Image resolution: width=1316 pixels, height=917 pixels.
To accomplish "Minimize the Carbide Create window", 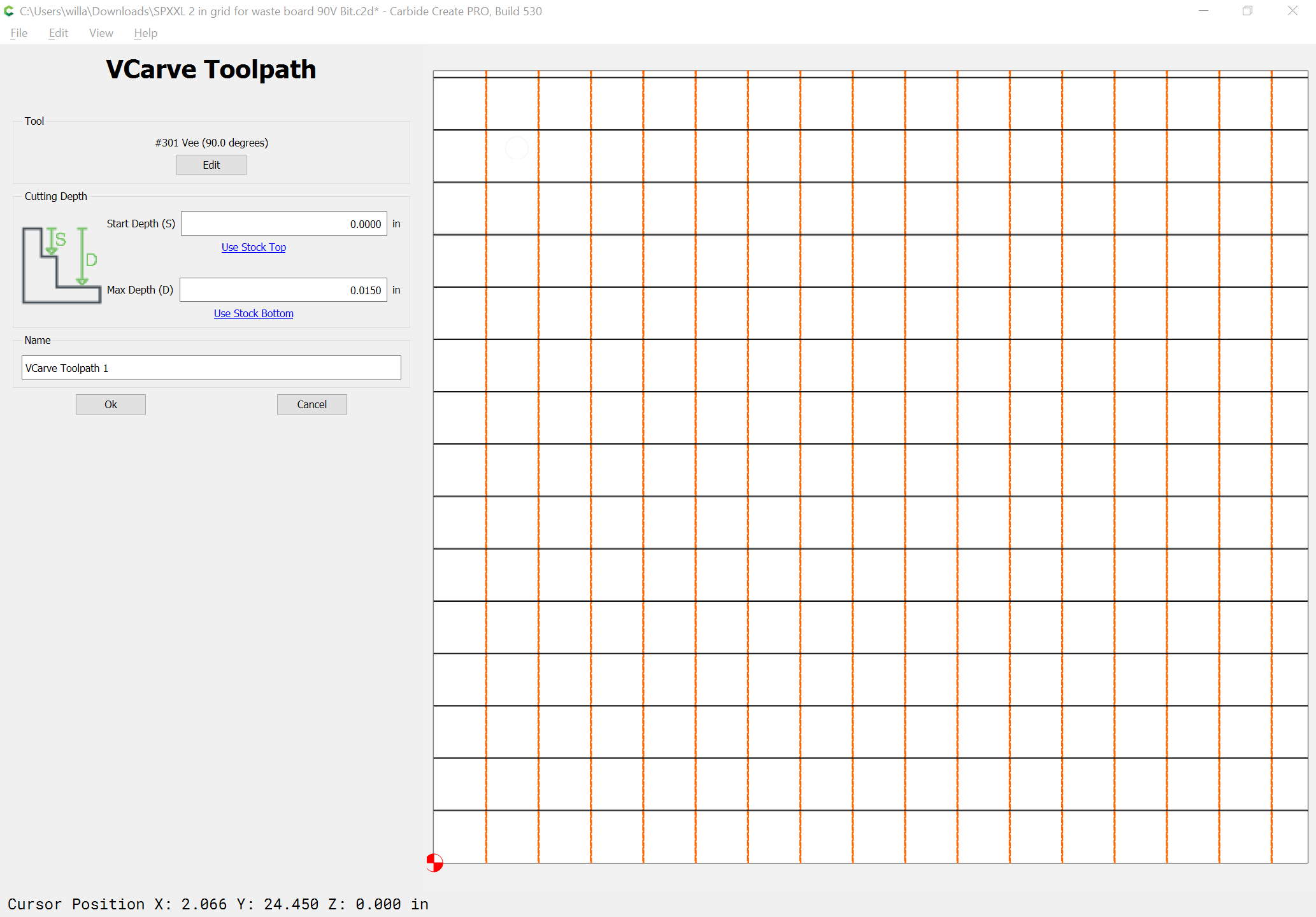I will [1203, 11].
